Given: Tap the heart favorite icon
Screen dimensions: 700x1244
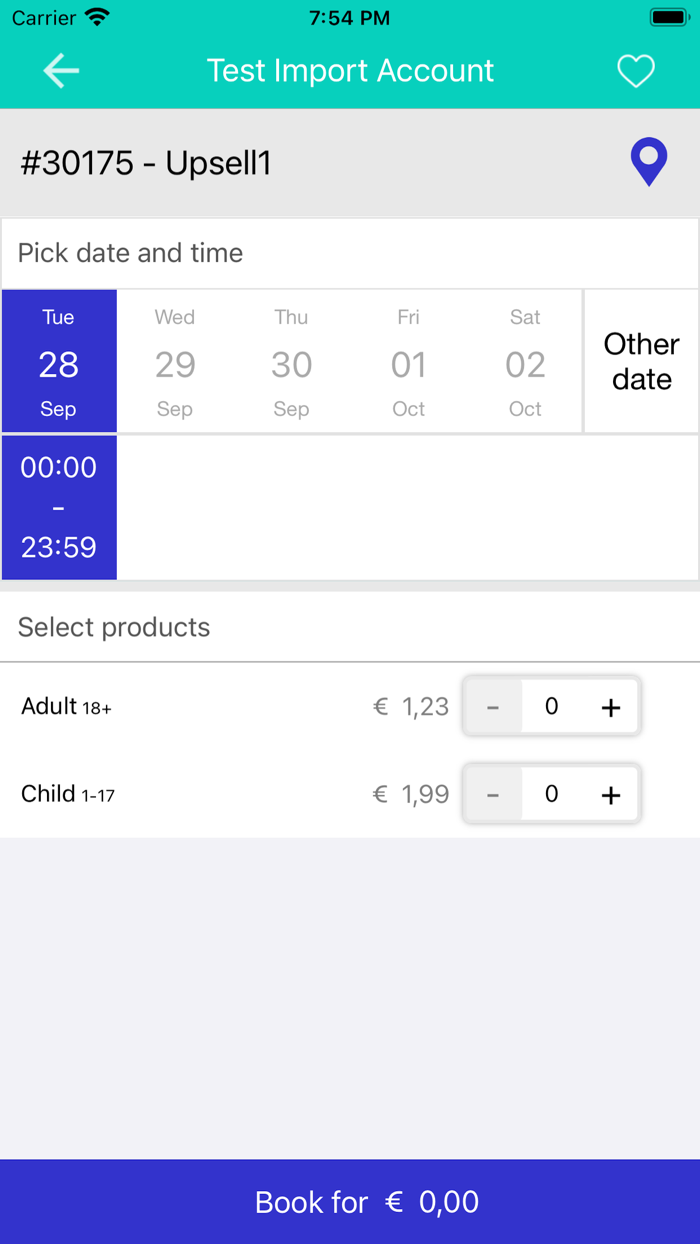Looking at the screenshot, I should click(x=635, y=71).
